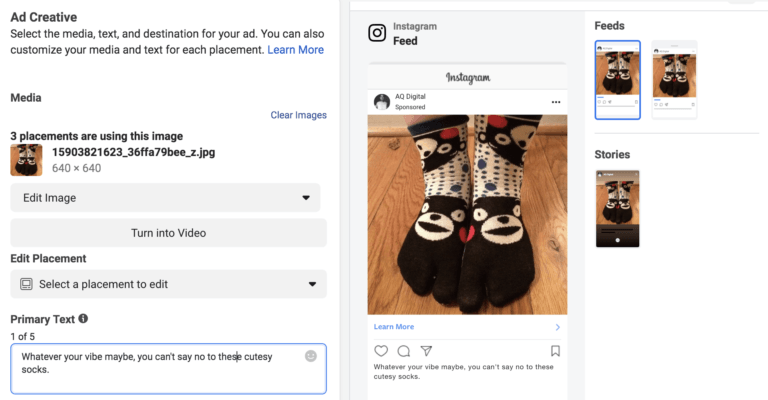Image resolution: width=768 pixels, height=400 pixels.
Task: Select the first Feeds preview thumbnail
Action: point(617,80)
